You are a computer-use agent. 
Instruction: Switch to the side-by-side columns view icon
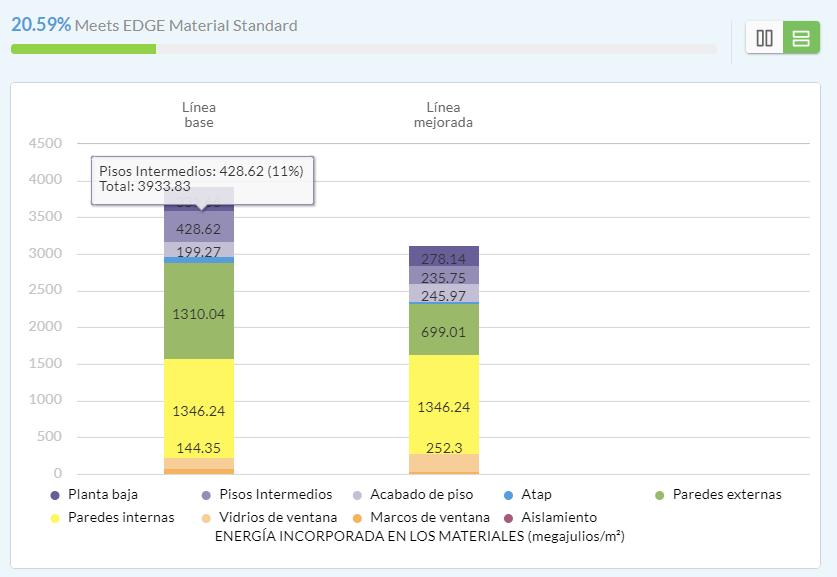point(765,38)
